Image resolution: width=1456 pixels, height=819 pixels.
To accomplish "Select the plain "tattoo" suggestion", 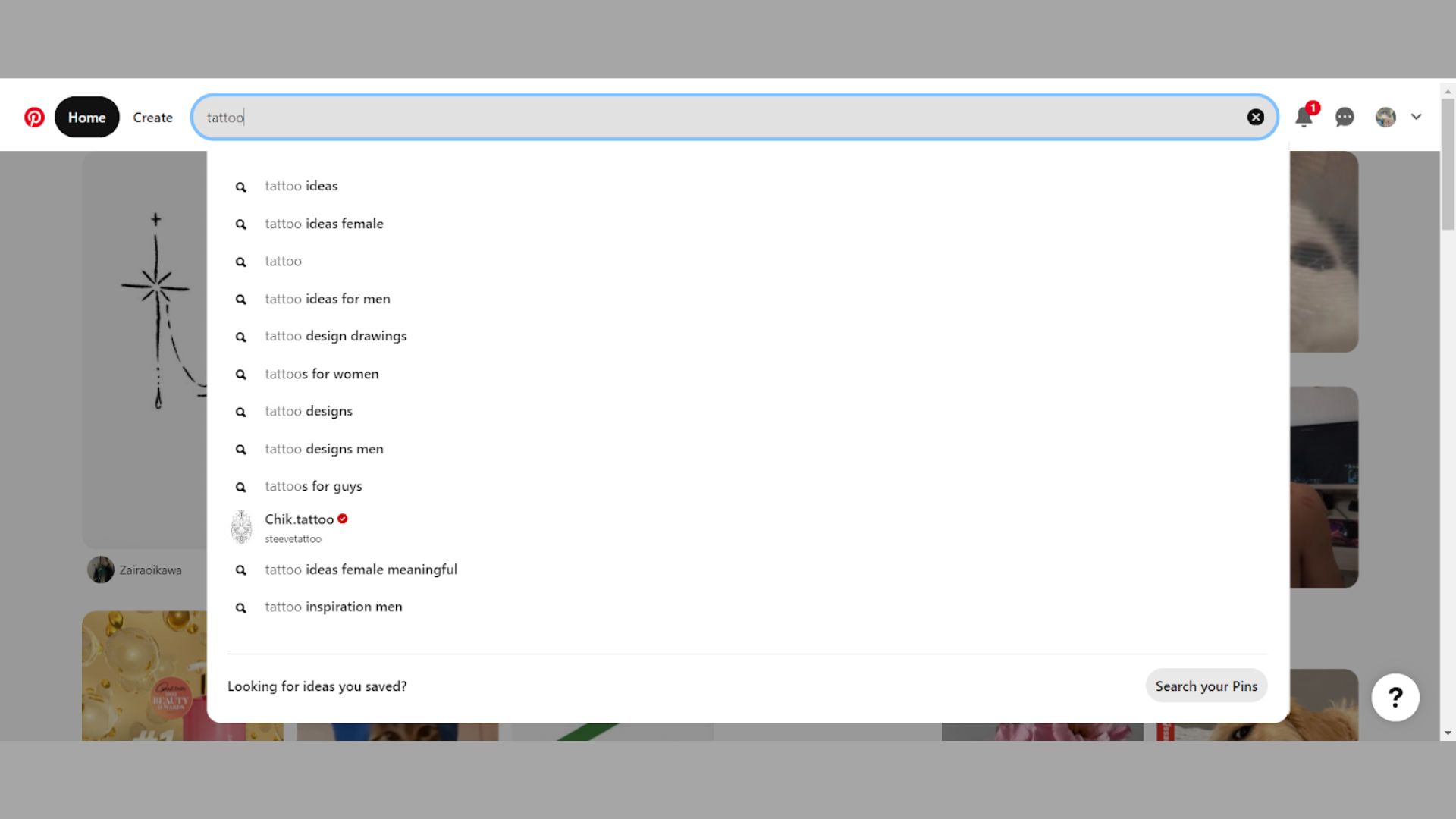I will pos(283,261).
